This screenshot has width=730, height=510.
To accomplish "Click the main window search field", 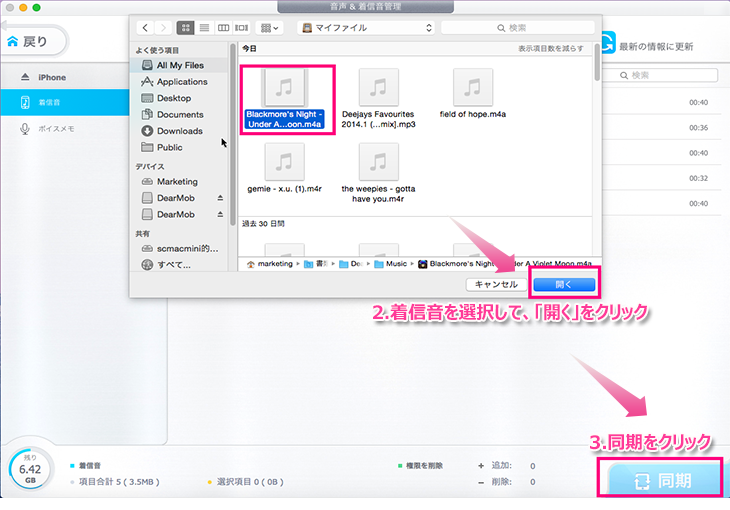I will 662,75.
